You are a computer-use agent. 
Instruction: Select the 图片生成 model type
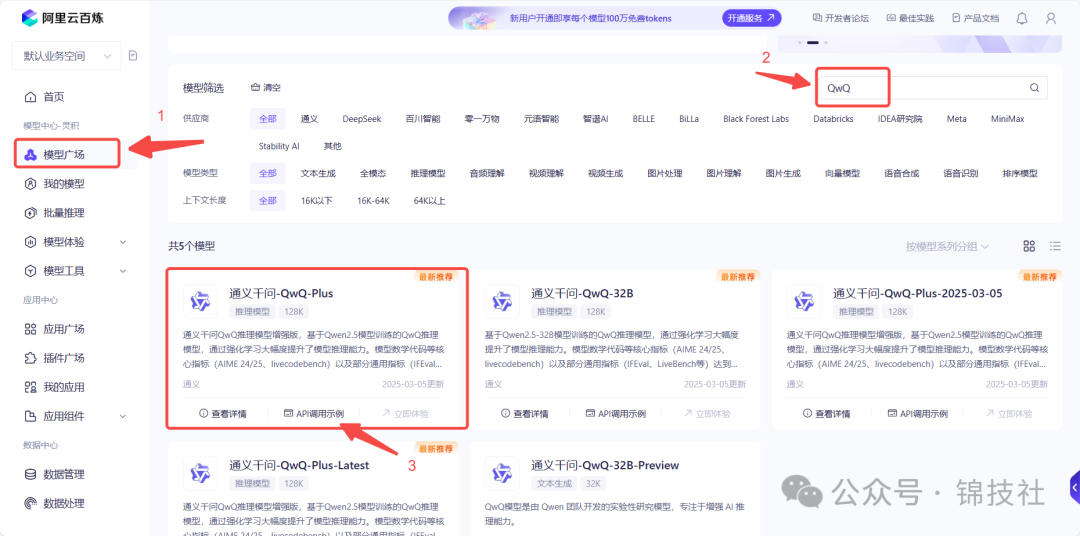click(783, 174)
